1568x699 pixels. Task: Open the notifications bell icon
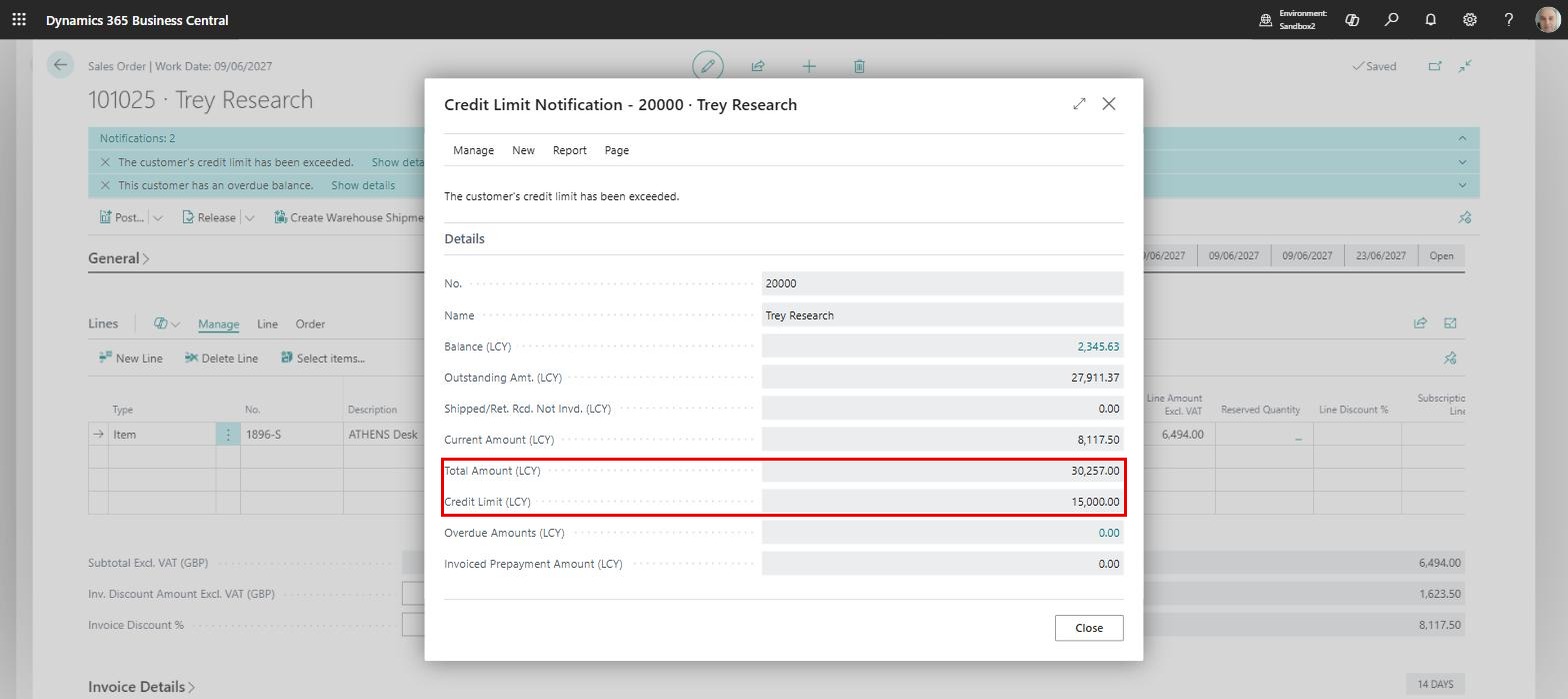point(1430,19)
